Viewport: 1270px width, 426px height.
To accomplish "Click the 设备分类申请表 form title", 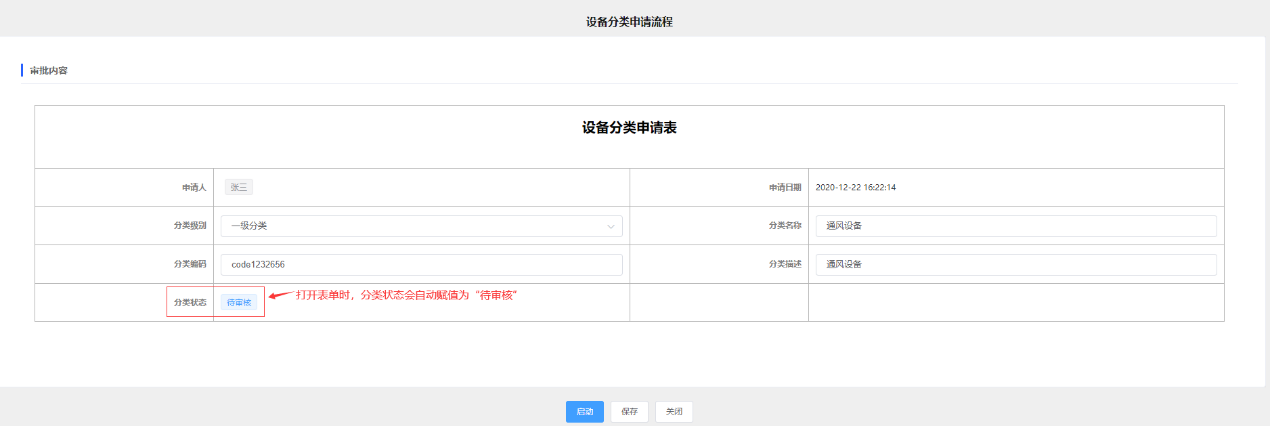I will click(629, 128).
